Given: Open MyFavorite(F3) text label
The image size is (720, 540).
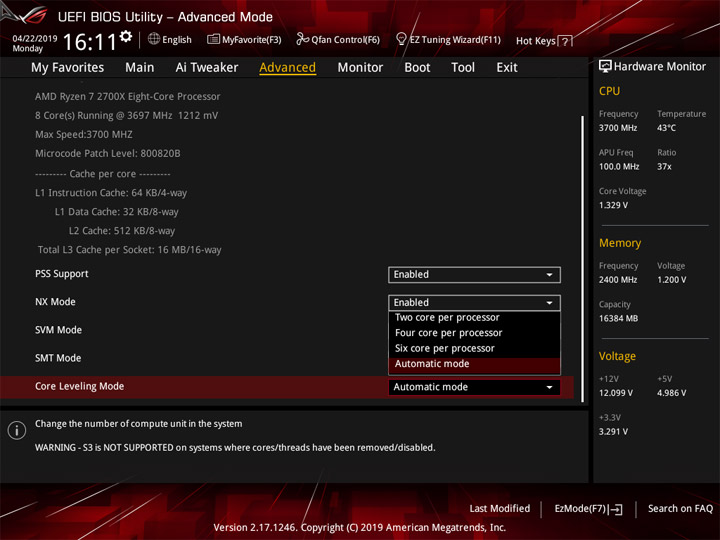Looking at the screenshot, I should click(x=252, y=40).
